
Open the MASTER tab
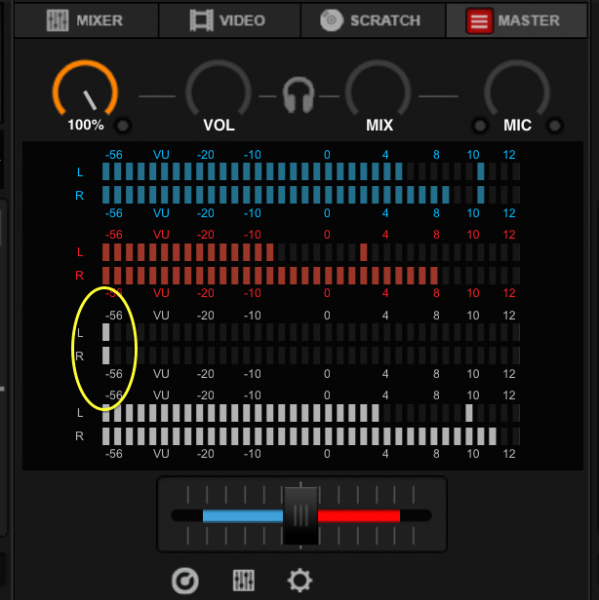(x=516, y=21)
